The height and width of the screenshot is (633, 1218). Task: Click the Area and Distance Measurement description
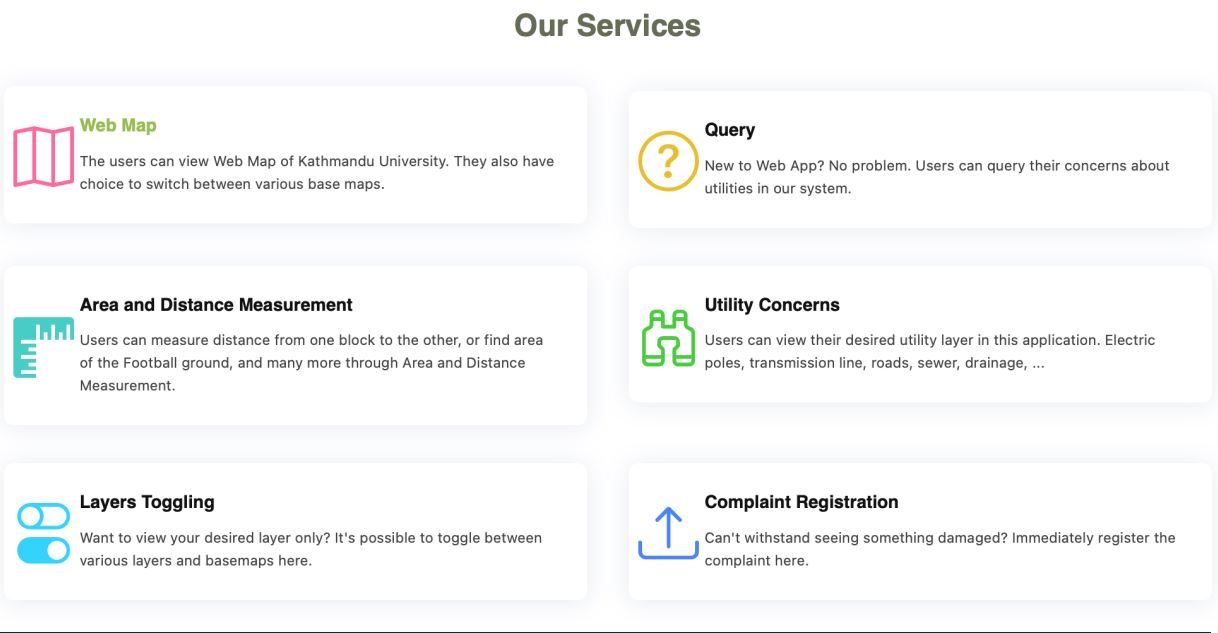coord(311,362)
